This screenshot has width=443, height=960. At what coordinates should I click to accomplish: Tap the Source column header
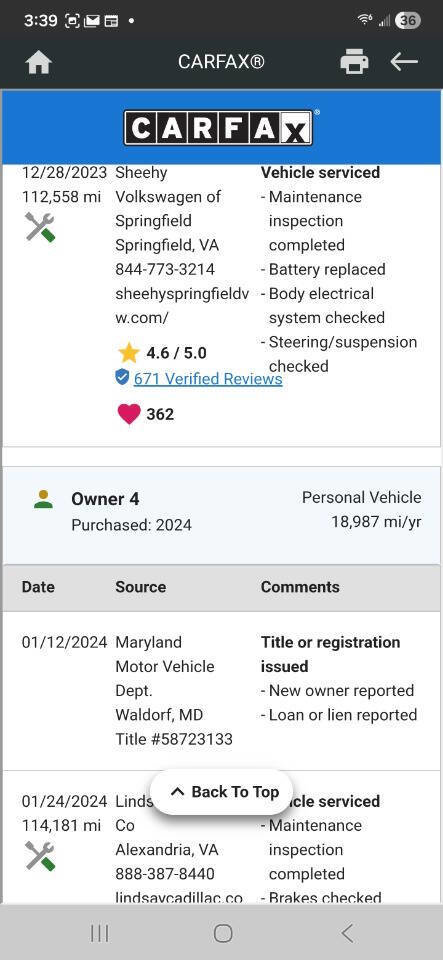coord(141,587)
